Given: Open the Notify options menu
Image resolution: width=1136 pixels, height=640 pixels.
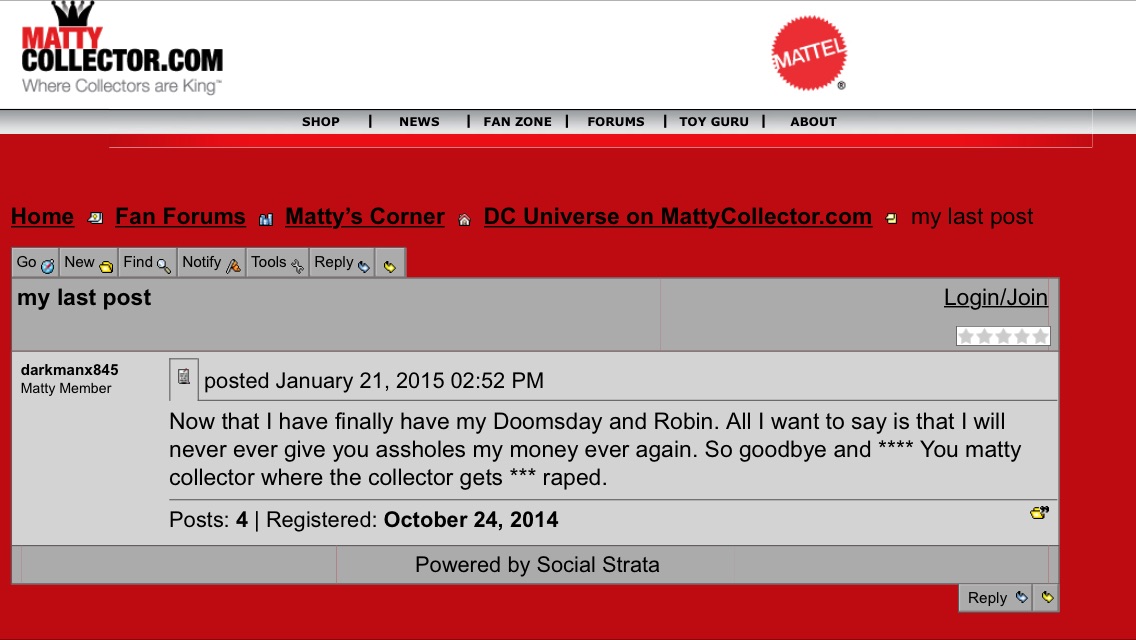Looking at the screenshot, I should pos(212,263).
